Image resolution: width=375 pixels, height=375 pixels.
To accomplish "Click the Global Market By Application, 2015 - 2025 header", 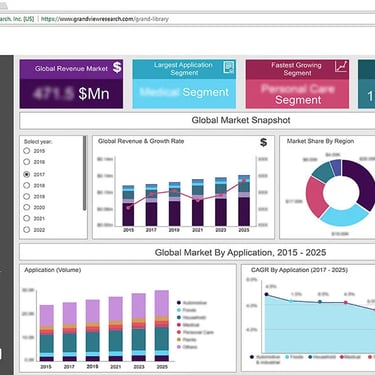I will (x=197, y=252).
